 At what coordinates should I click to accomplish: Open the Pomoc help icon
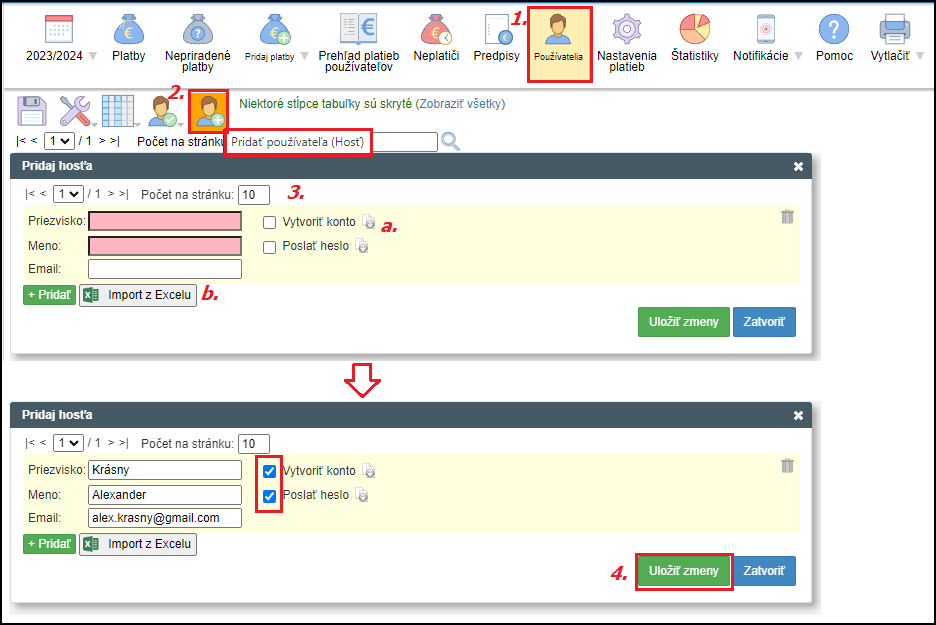834,29
